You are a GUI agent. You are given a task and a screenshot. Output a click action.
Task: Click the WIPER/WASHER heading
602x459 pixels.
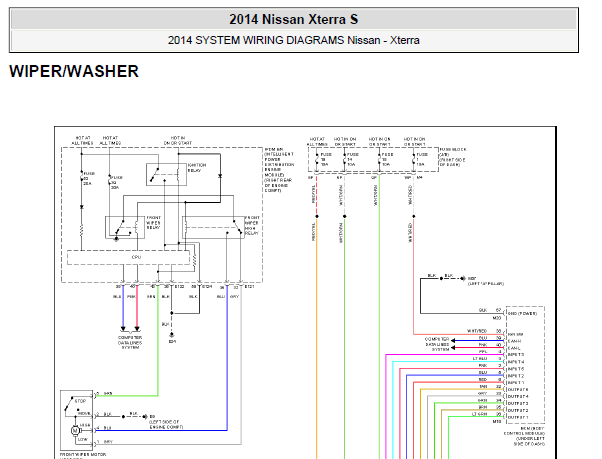click(x=74, y=71)
